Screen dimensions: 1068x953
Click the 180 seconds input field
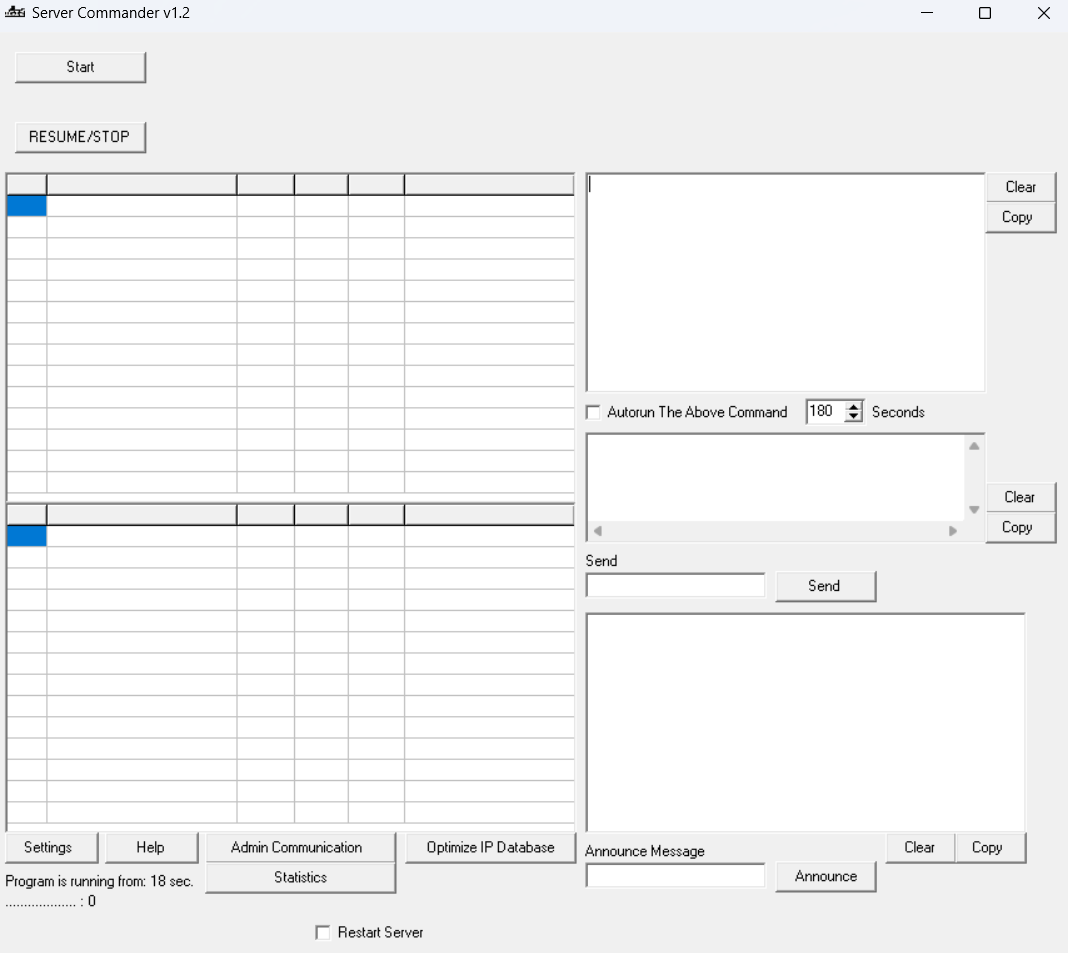pyautogui.click(x=825, y=411)
